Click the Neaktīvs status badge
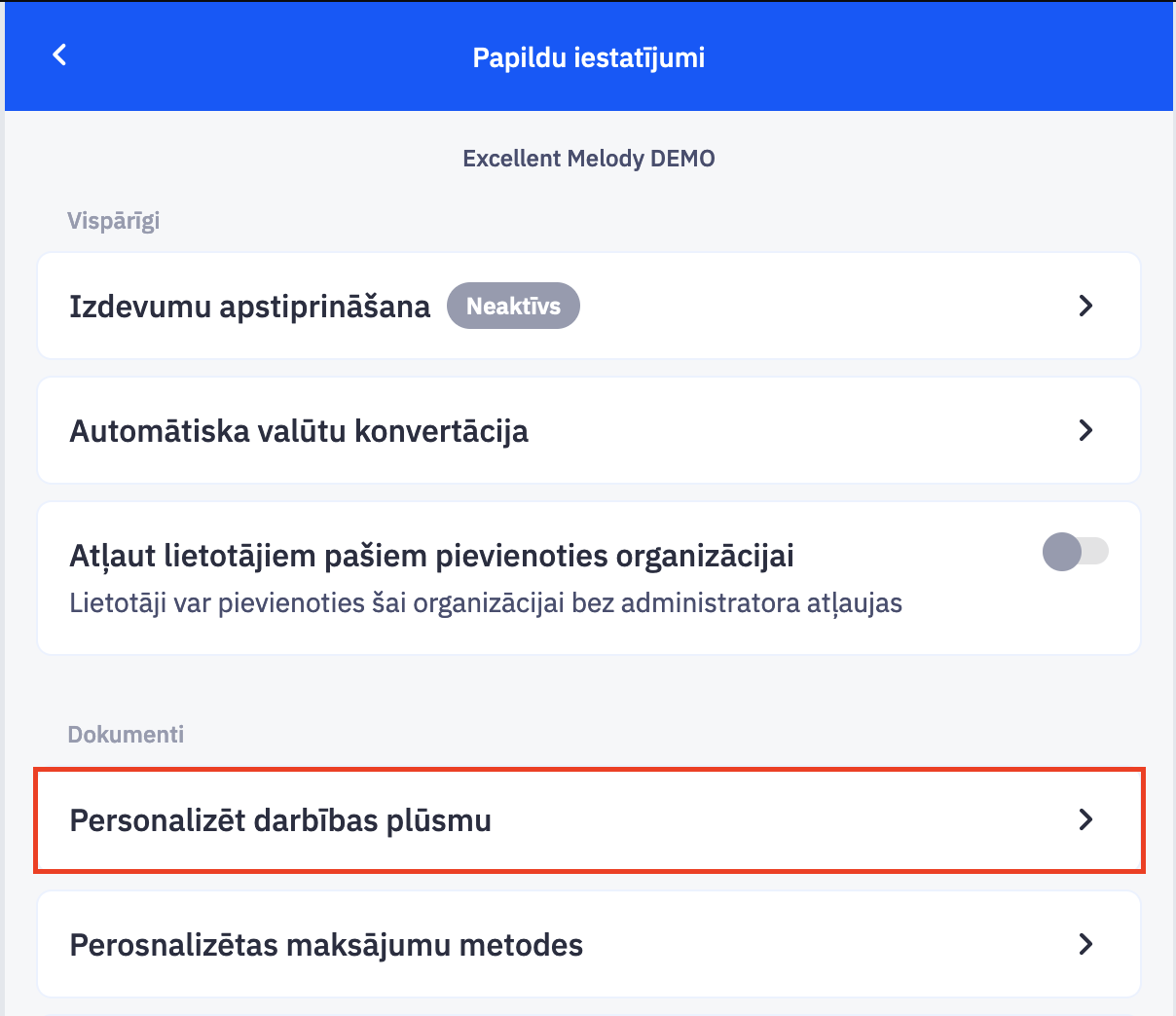Viewport: 1176px width, 1016px height. coord(513,307)
